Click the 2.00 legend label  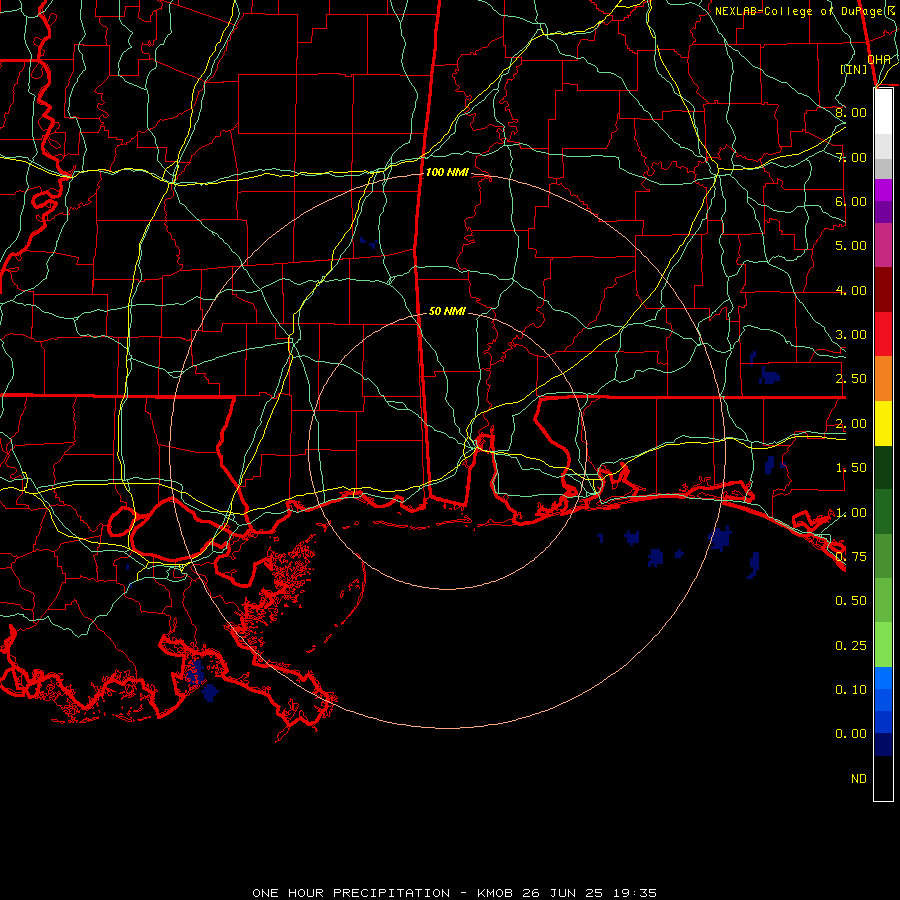pos(851,424)
